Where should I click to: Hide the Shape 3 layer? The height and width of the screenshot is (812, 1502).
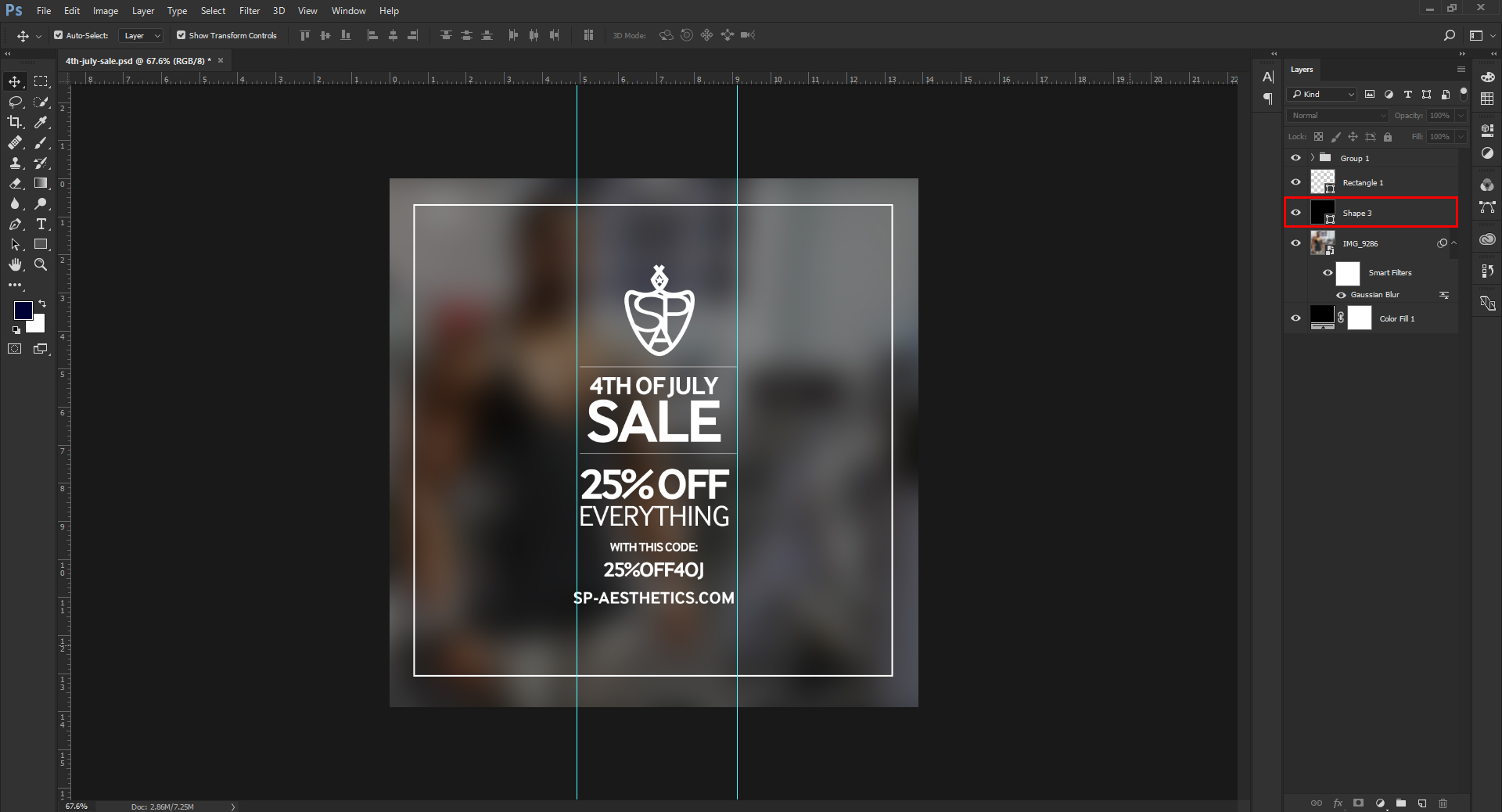click(x=1295, y=213)
